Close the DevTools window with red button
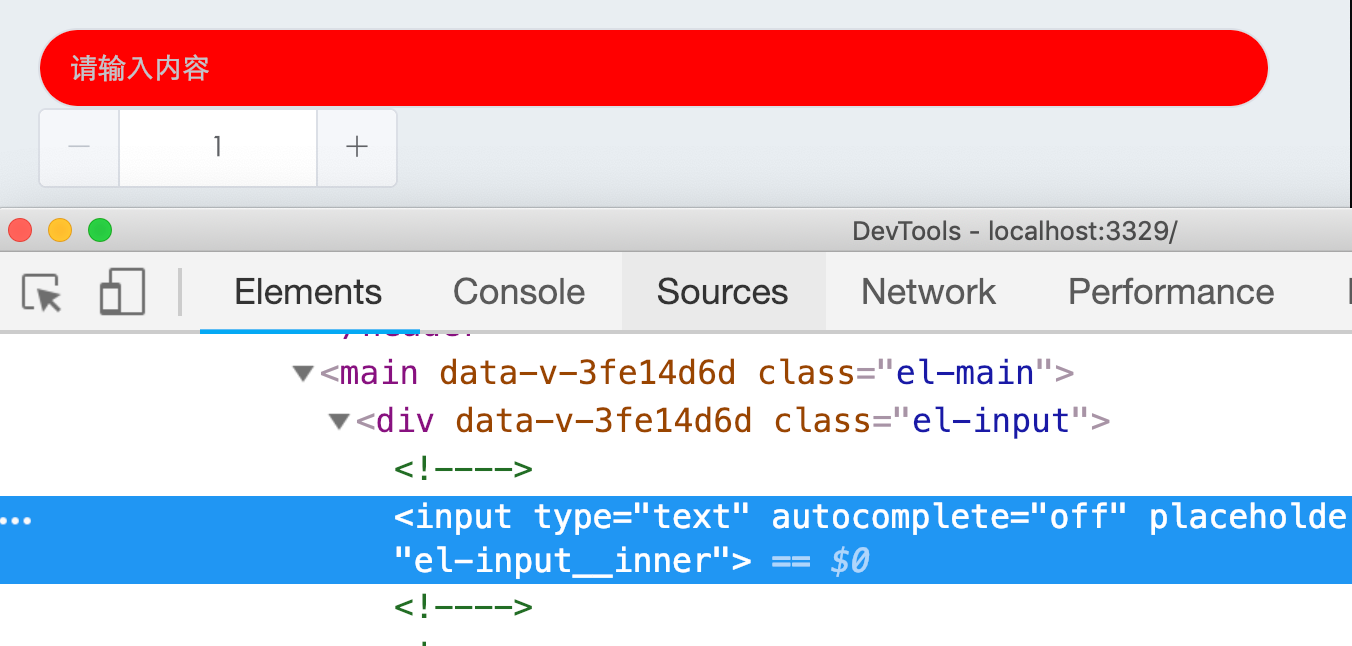1352x646 pixels. pyautogui.click(x=20, y=231)
